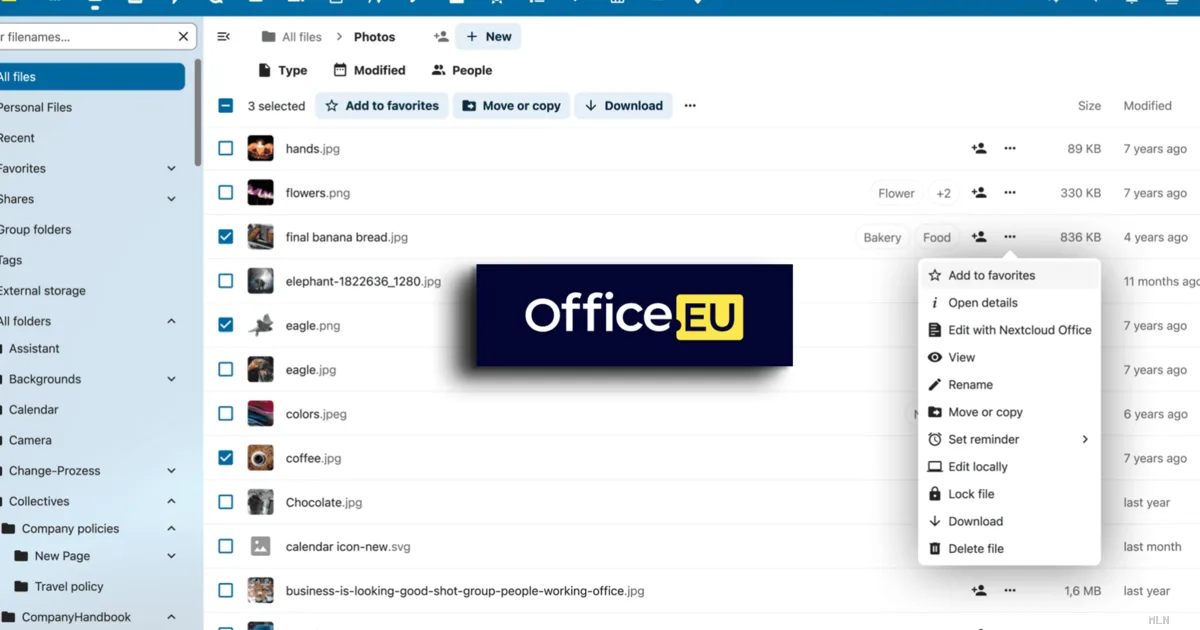Click the New button

(x=488, y=37)
